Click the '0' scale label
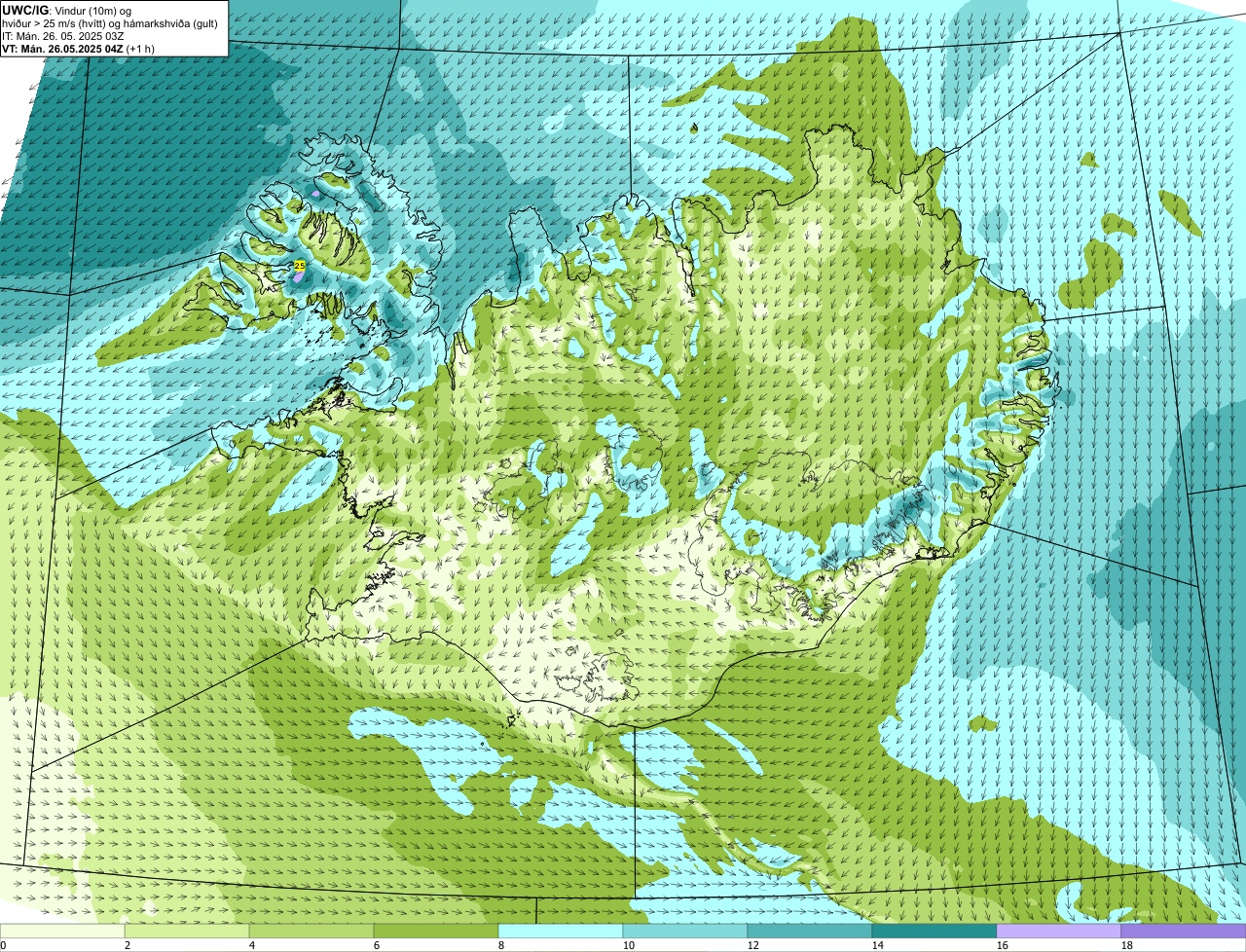This screenshot has width=1246, height=952. point(3,945)
